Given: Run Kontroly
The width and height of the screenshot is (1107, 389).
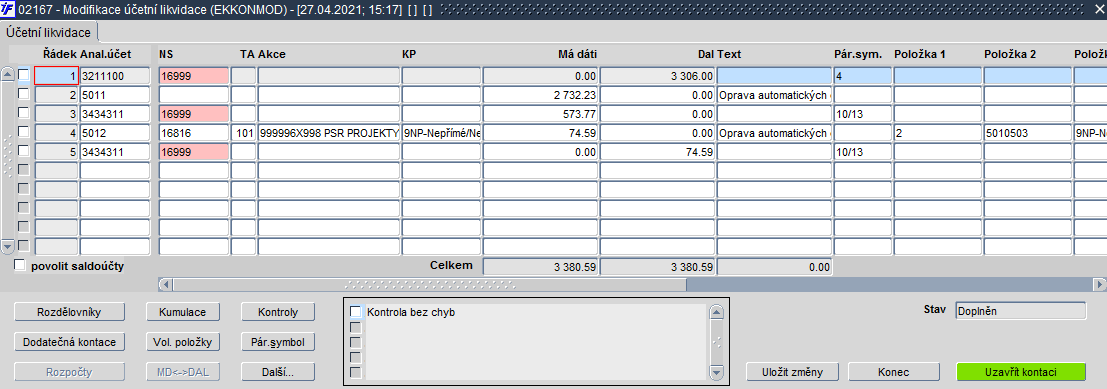Looking at the screenshot, I should [278, 312].
